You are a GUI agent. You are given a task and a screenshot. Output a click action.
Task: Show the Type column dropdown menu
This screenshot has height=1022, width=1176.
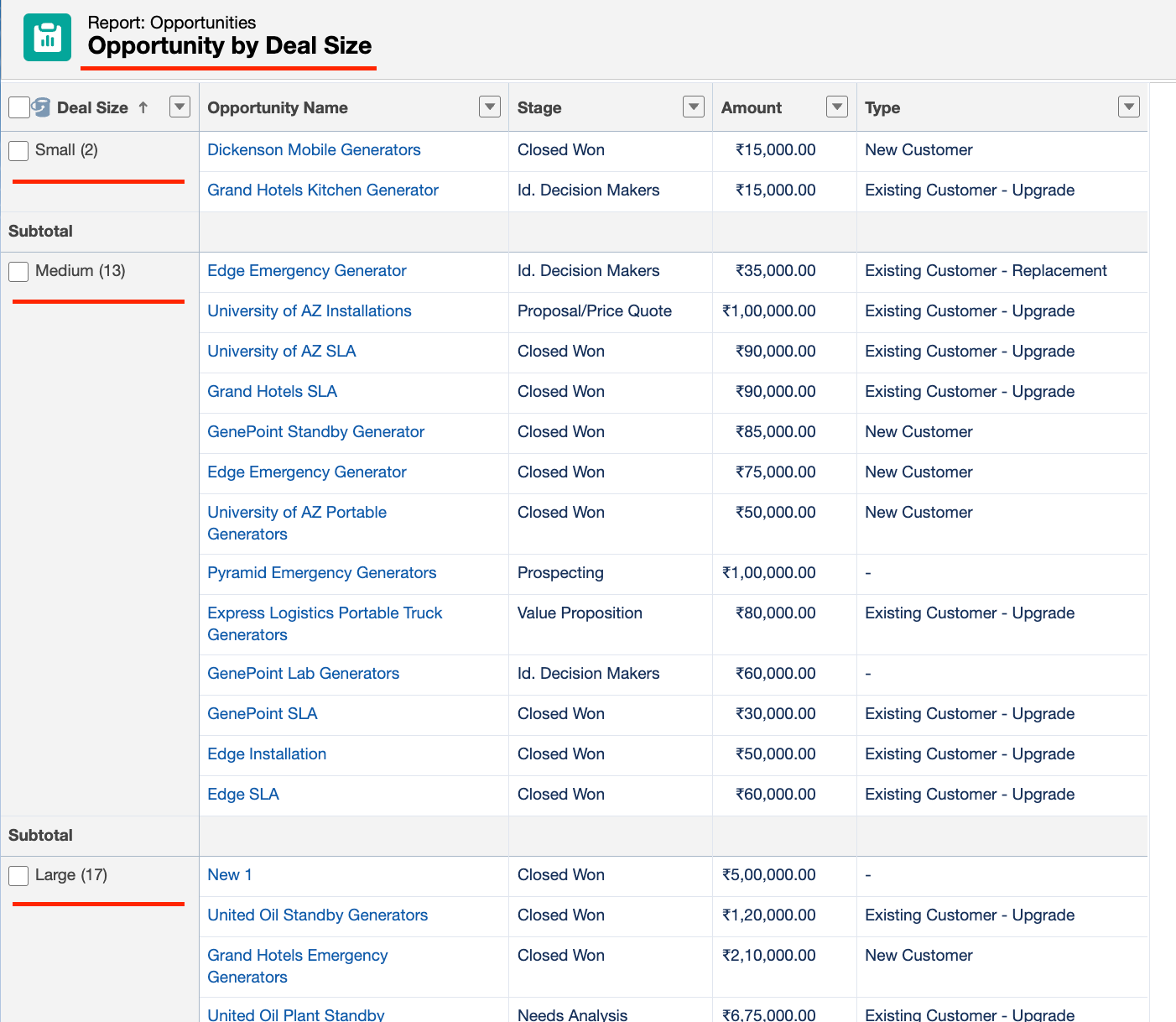point(1128,107)
